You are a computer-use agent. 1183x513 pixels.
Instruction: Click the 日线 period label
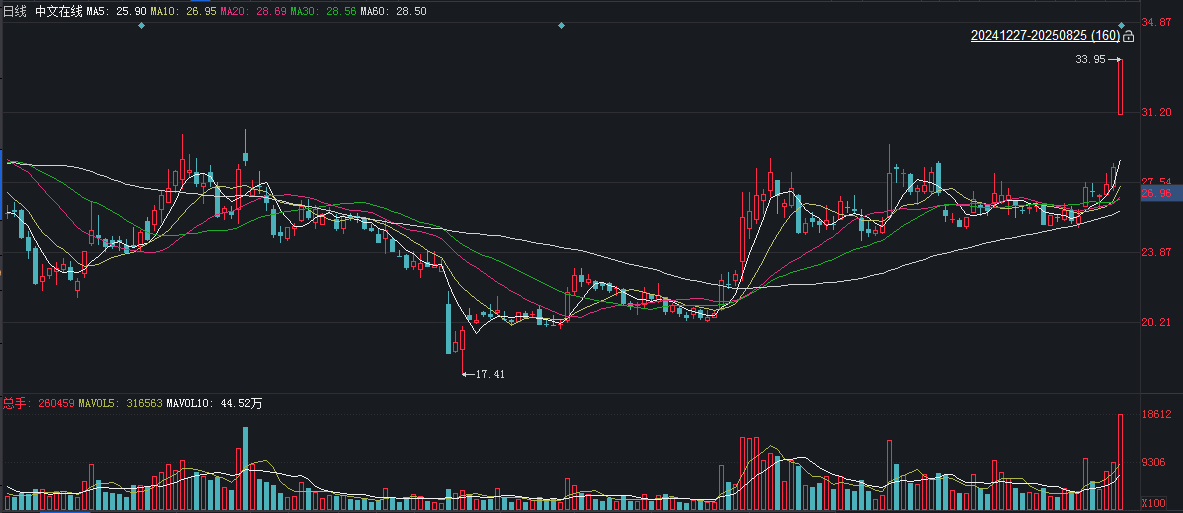(x=15, y=12)
